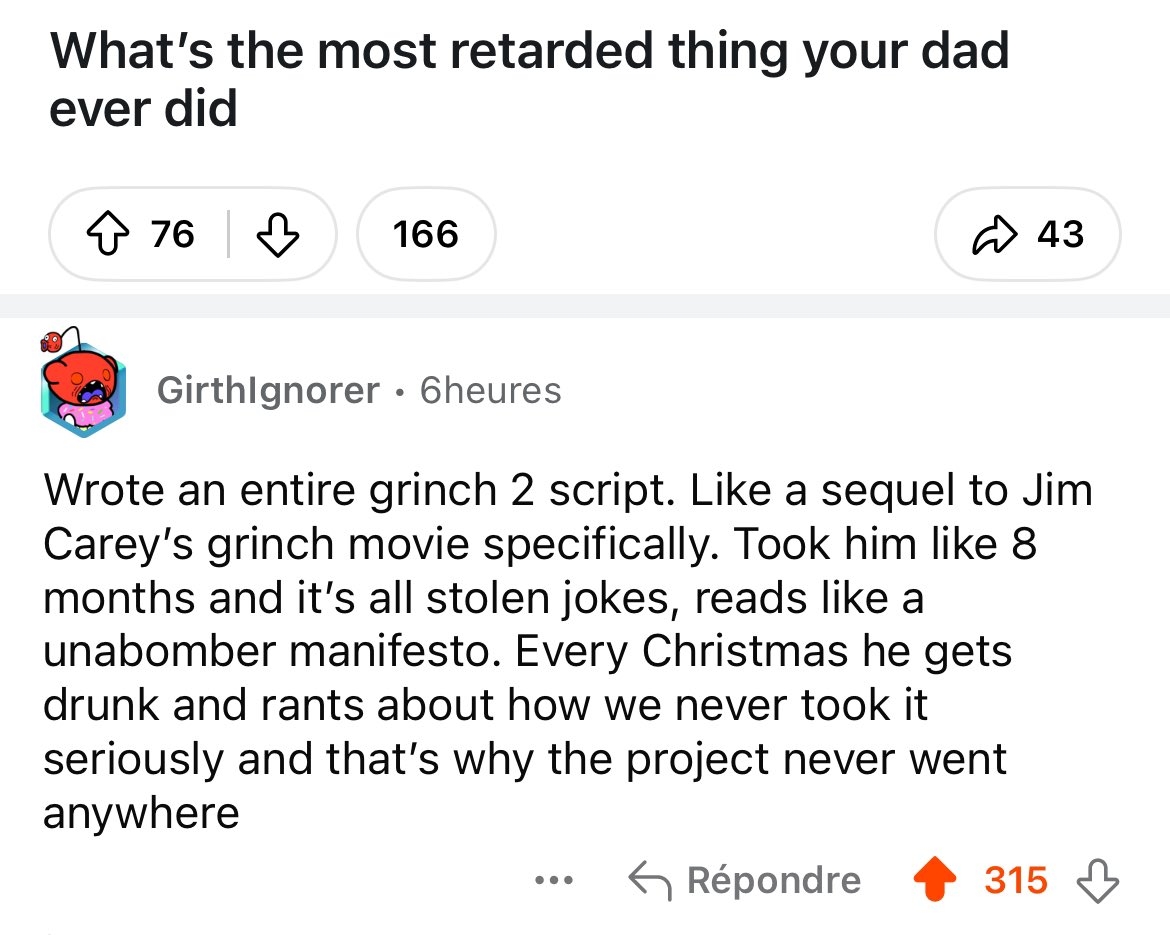Downvote the post about dads
Image resolution: width=1170 pixels, height=935 pixels.
point(278,235)
